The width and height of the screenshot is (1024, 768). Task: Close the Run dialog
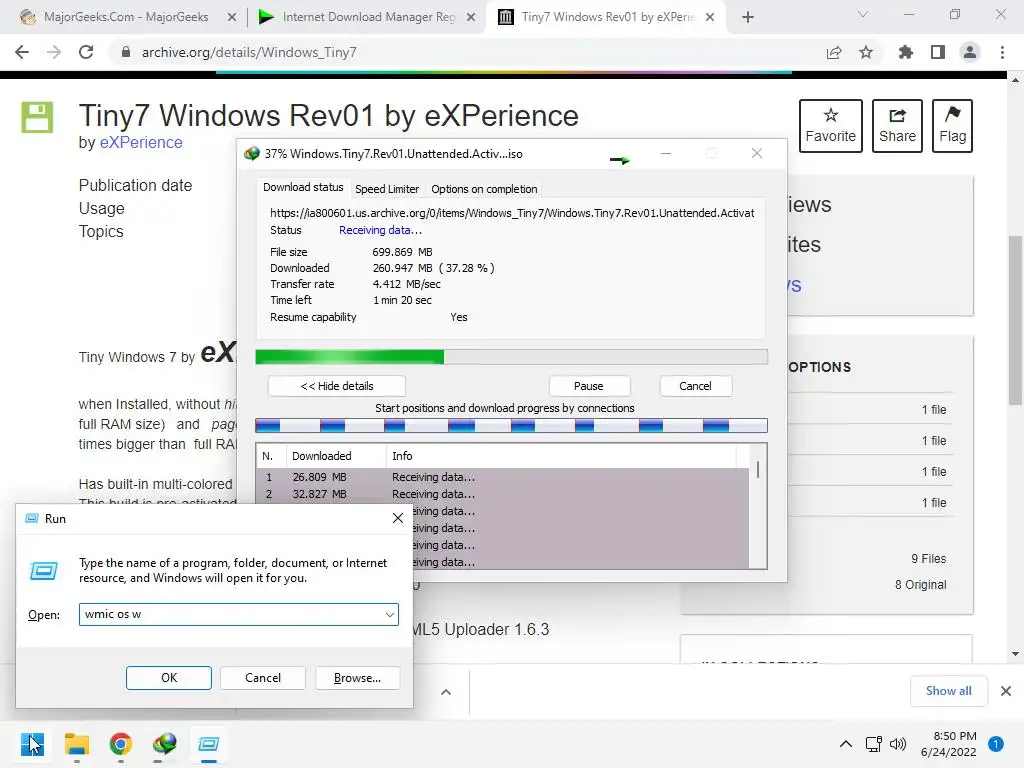click(398, 518)
